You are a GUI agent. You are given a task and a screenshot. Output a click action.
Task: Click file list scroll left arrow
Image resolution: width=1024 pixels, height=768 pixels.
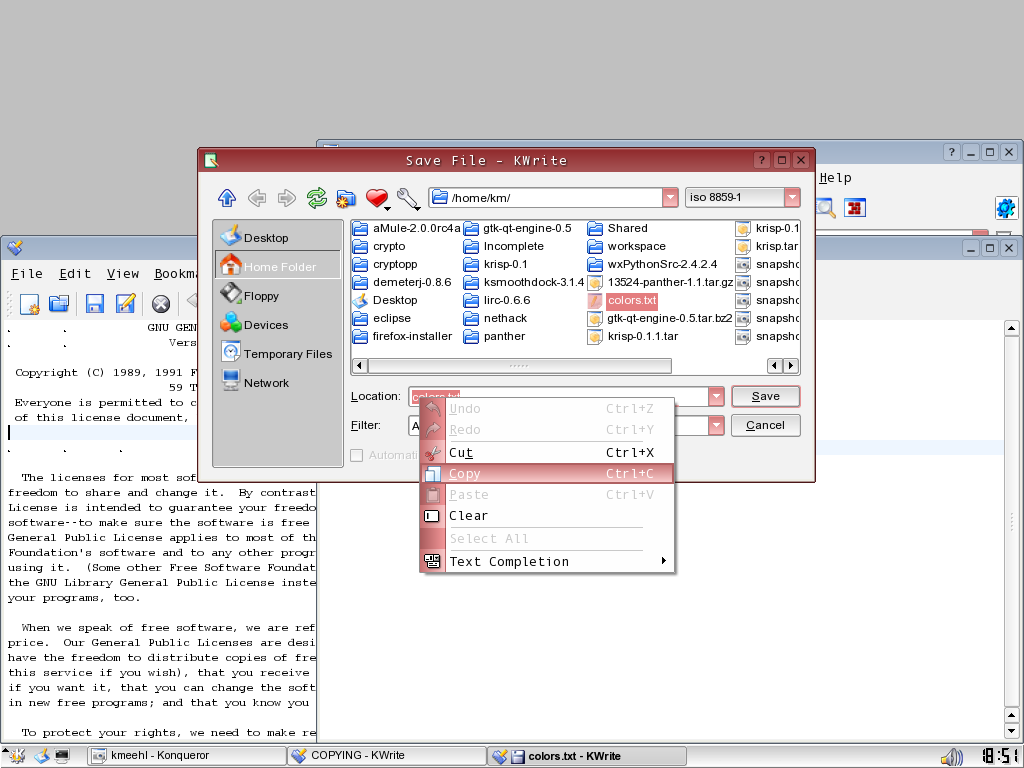click(360, 366)
